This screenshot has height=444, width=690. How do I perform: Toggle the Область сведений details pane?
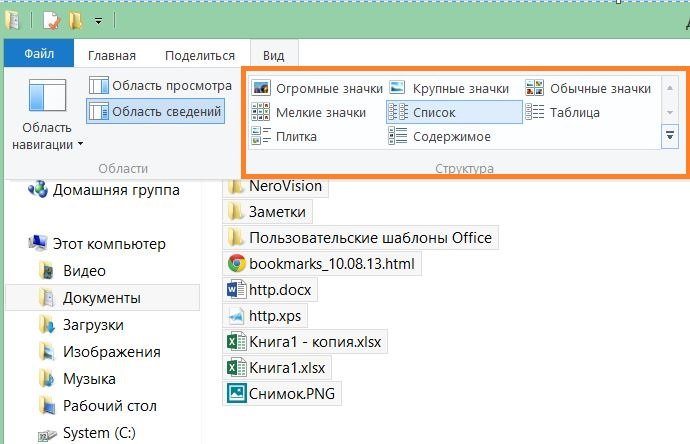pos(155,111)
